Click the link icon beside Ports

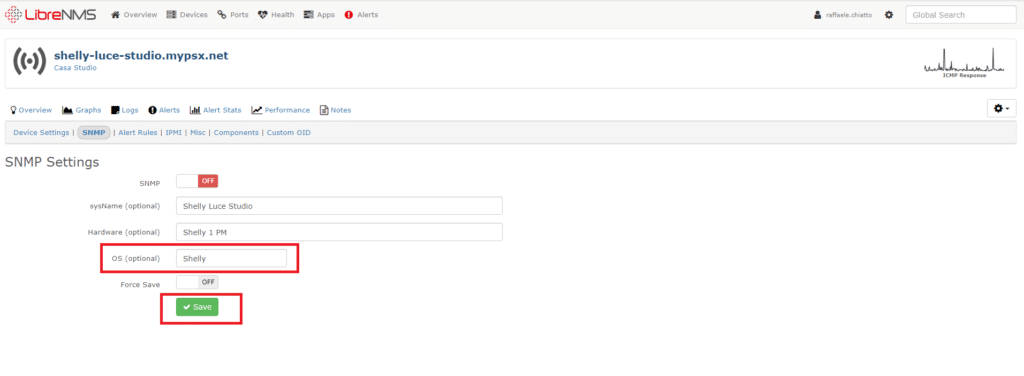pyautogui.click(x=221, y=14)
